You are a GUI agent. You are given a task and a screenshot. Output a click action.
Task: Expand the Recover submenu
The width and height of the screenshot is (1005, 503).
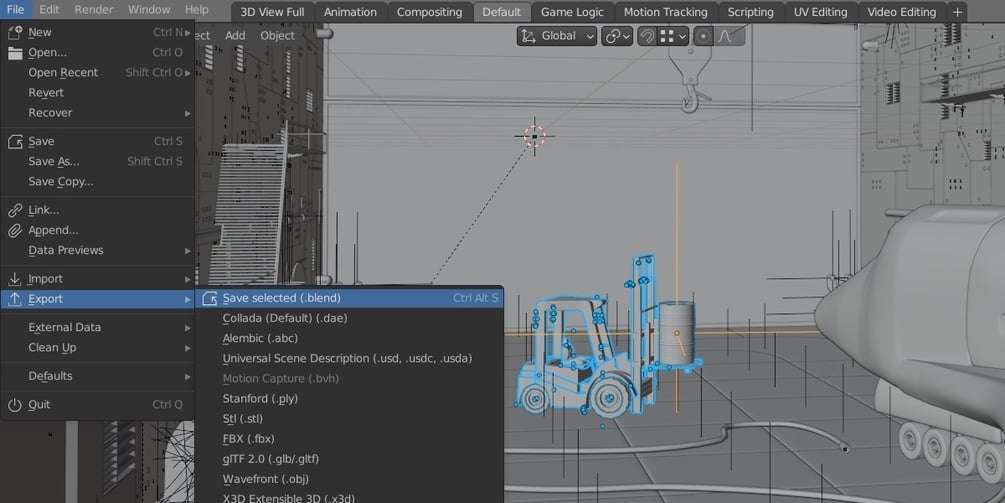pos(97,113)
